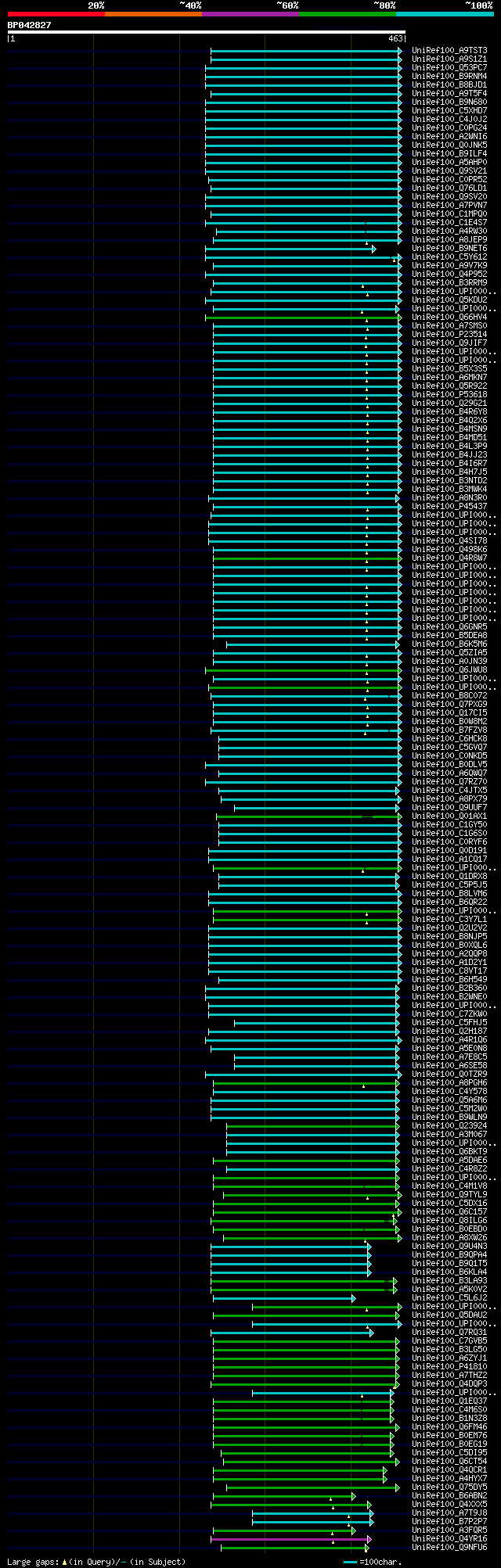Viewport: 501px width, 1568px height.
Task: Click the green alignment bar for Q66HV4
Action: [x=303, y=318]
